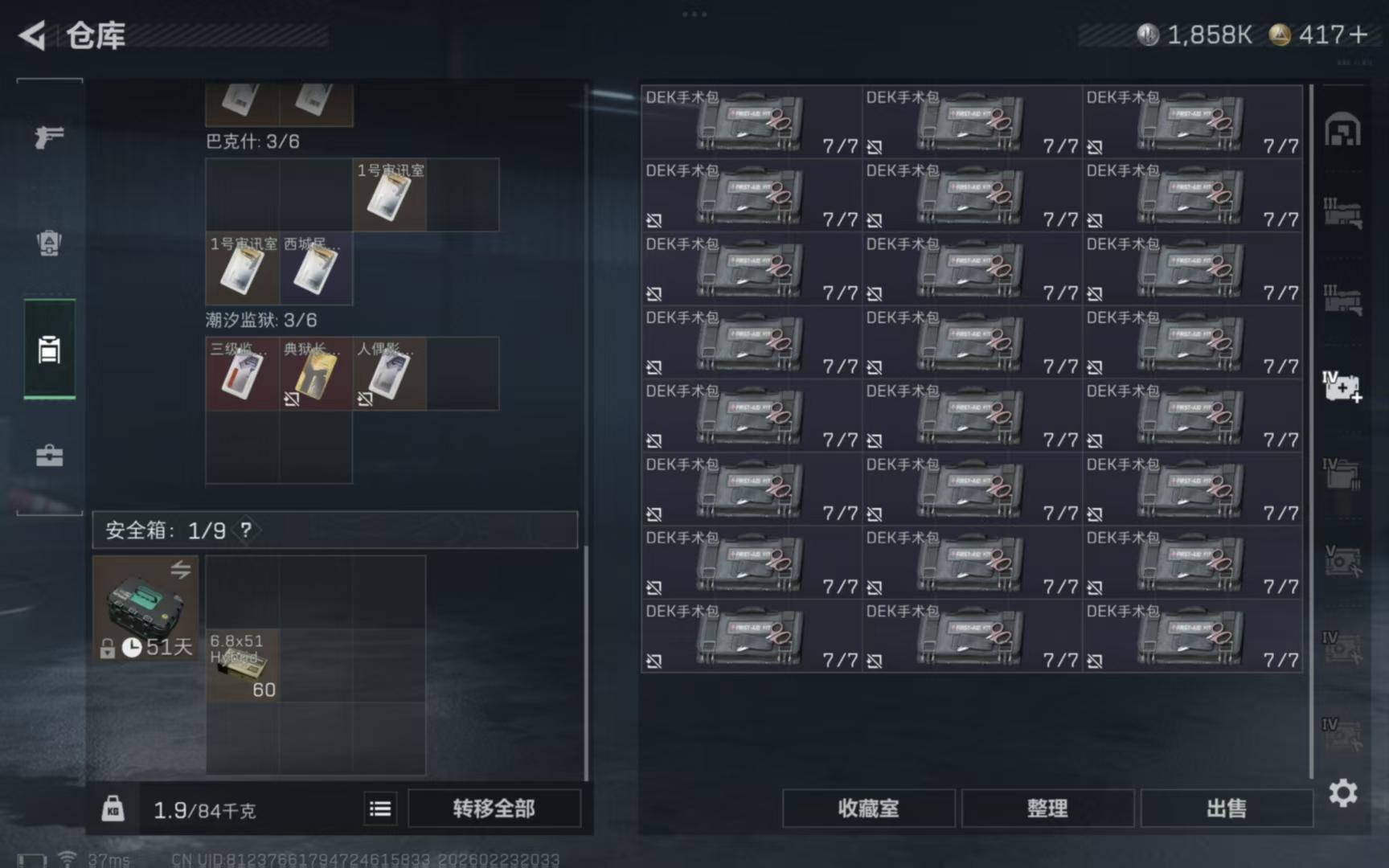Select the level IV medical case icon
This screenshot has height=868, width=1389.
1342,387
